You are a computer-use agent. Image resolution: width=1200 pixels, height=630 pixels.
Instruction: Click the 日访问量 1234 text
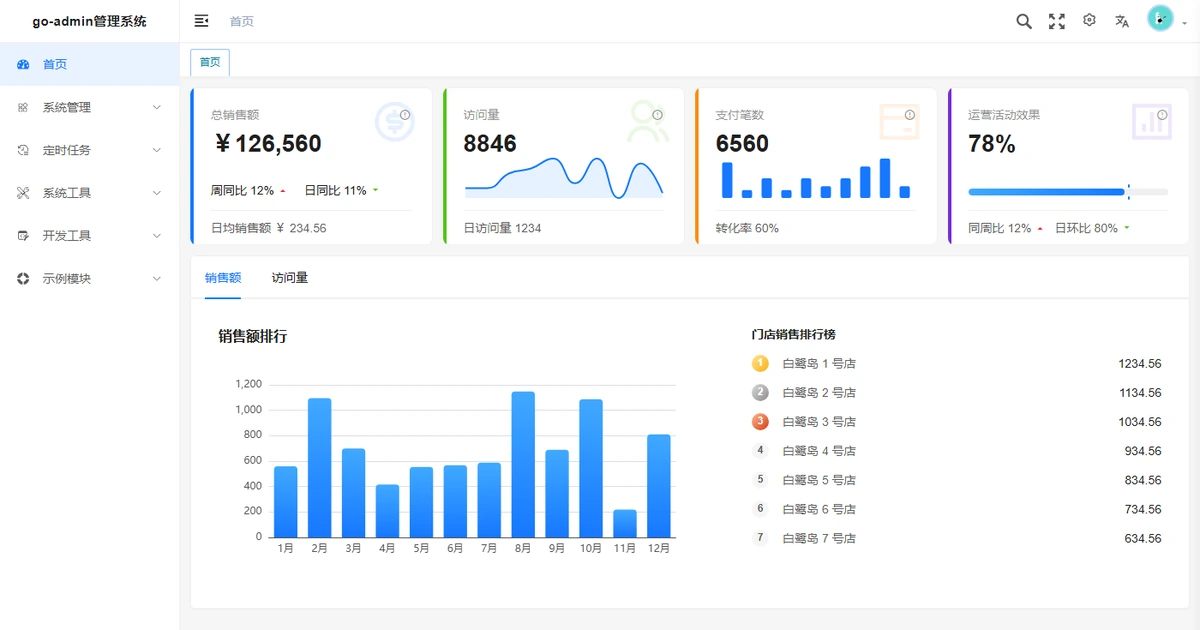[502, 228]
